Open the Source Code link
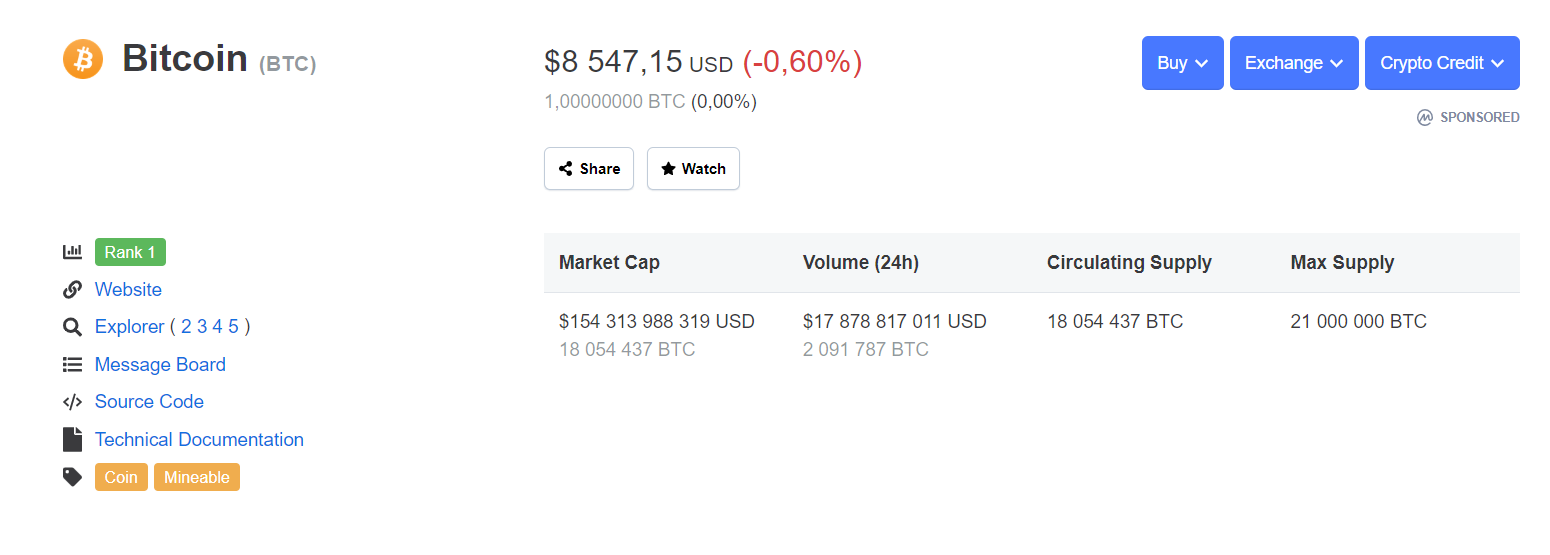This screenshot has height=555, width=1550. [149, 402]
